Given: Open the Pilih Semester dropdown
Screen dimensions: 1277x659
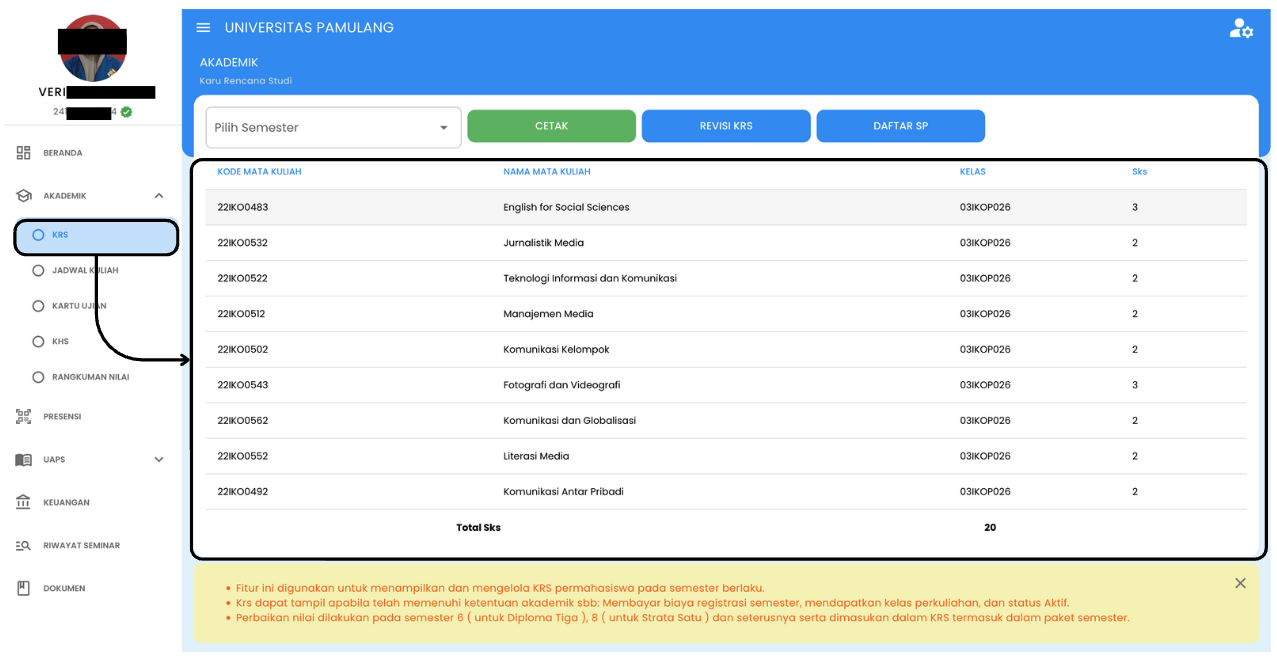Looking at the screenshot, I should tap(333, 127).
